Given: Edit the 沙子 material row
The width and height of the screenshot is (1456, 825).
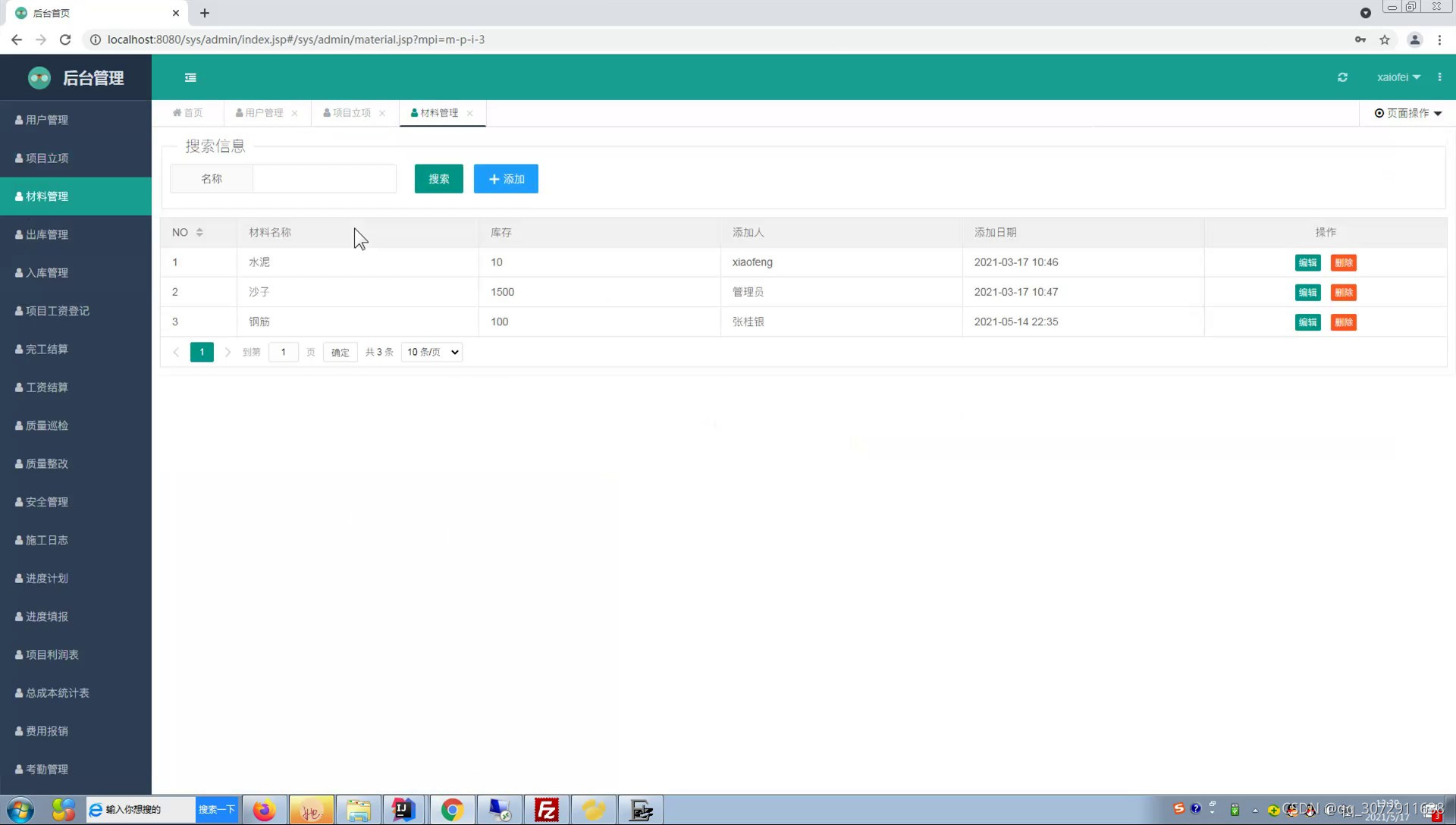Looking at the screenshot, I should [1307, 292].
